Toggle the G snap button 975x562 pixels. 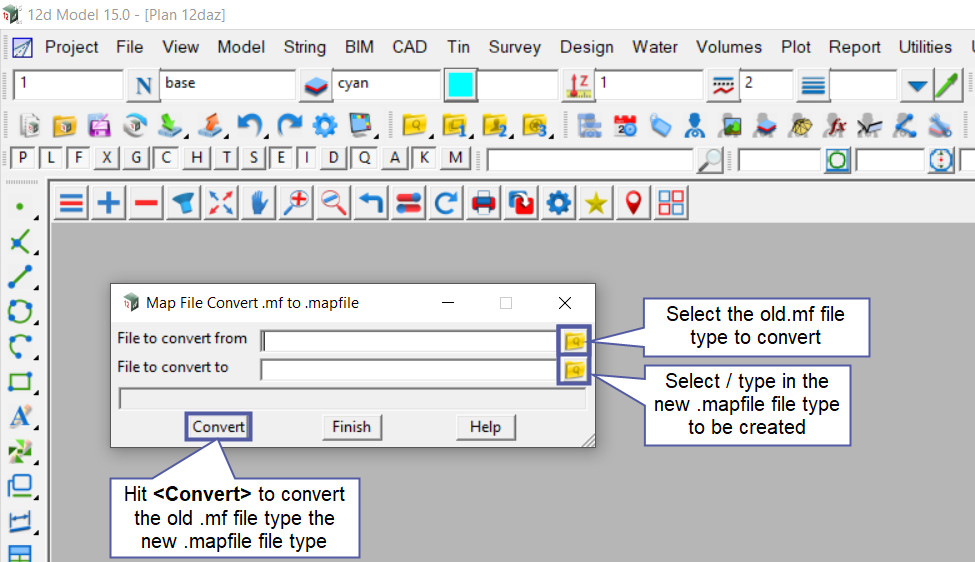click(x=138, y=158)
